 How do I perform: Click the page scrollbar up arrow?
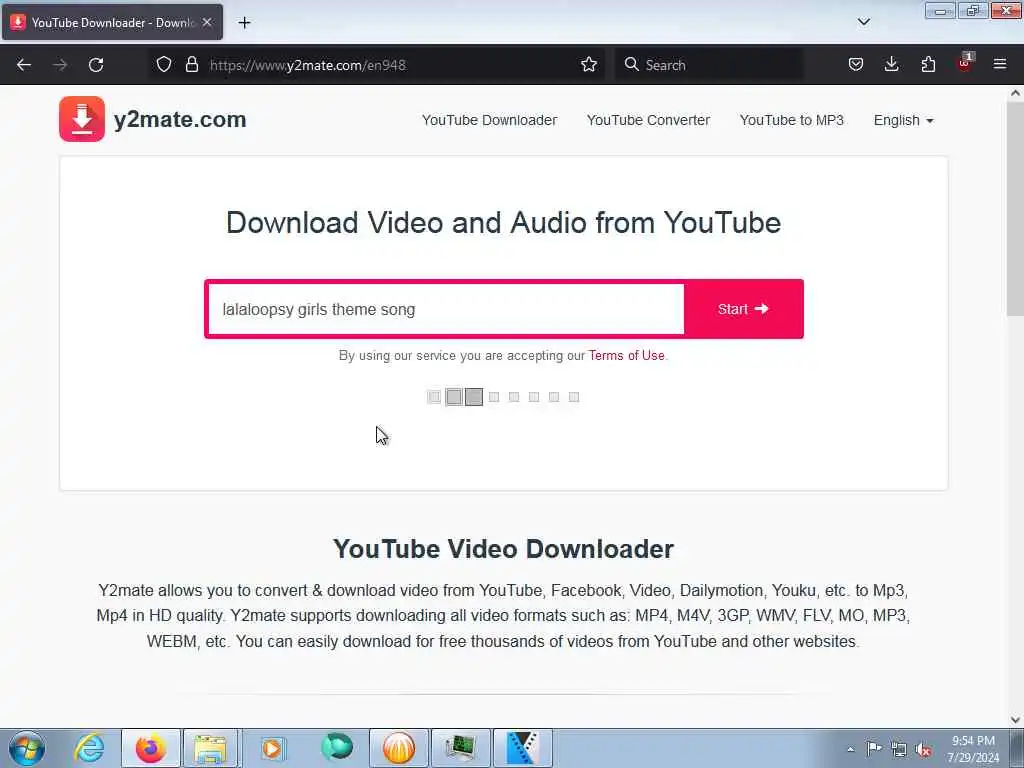point(1016,93)
